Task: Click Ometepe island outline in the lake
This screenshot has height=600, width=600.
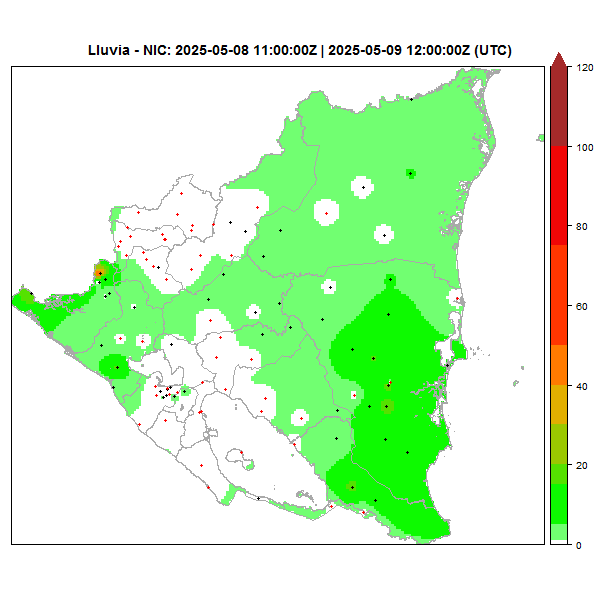Action: click(x=240, y=459)
